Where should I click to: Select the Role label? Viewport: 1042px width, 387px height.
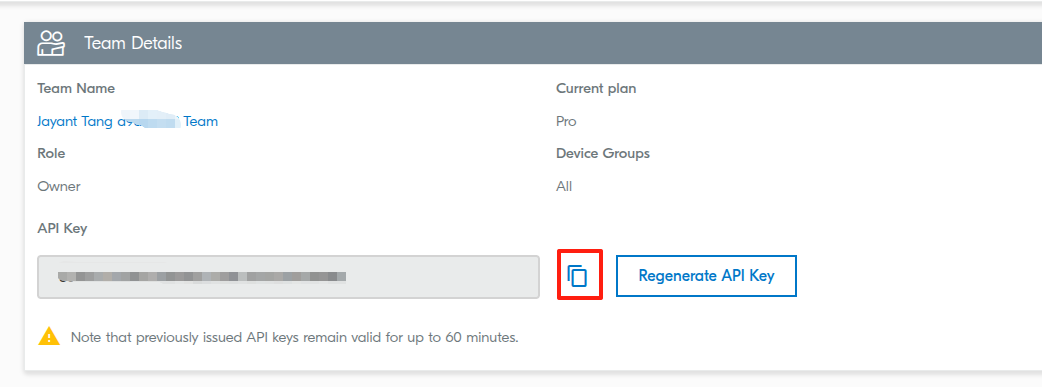click(51, 154)
